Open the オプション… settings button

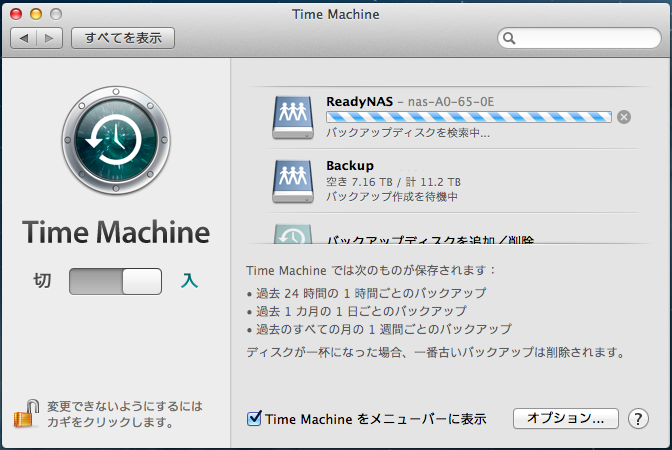pyautogui.click(x=566, y=418)
